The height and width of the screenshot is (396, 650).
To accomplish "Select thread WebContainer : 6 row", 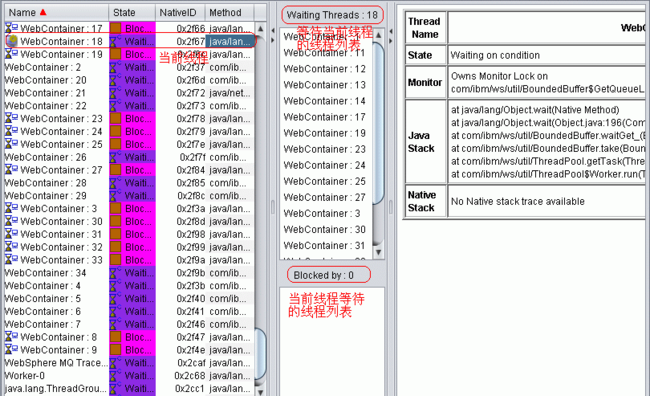I will 129,311.
